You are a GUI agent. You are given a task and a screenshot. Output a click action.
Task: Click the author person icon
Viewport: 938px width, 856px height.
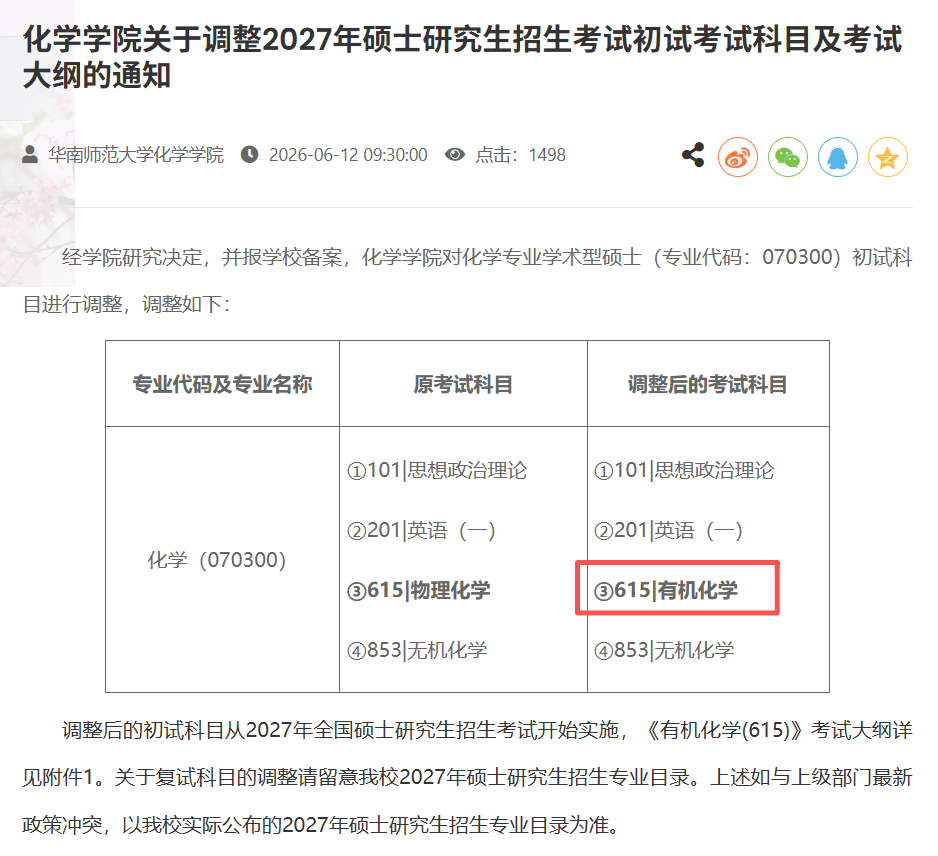pyautogui.click(x=30, y=154)
